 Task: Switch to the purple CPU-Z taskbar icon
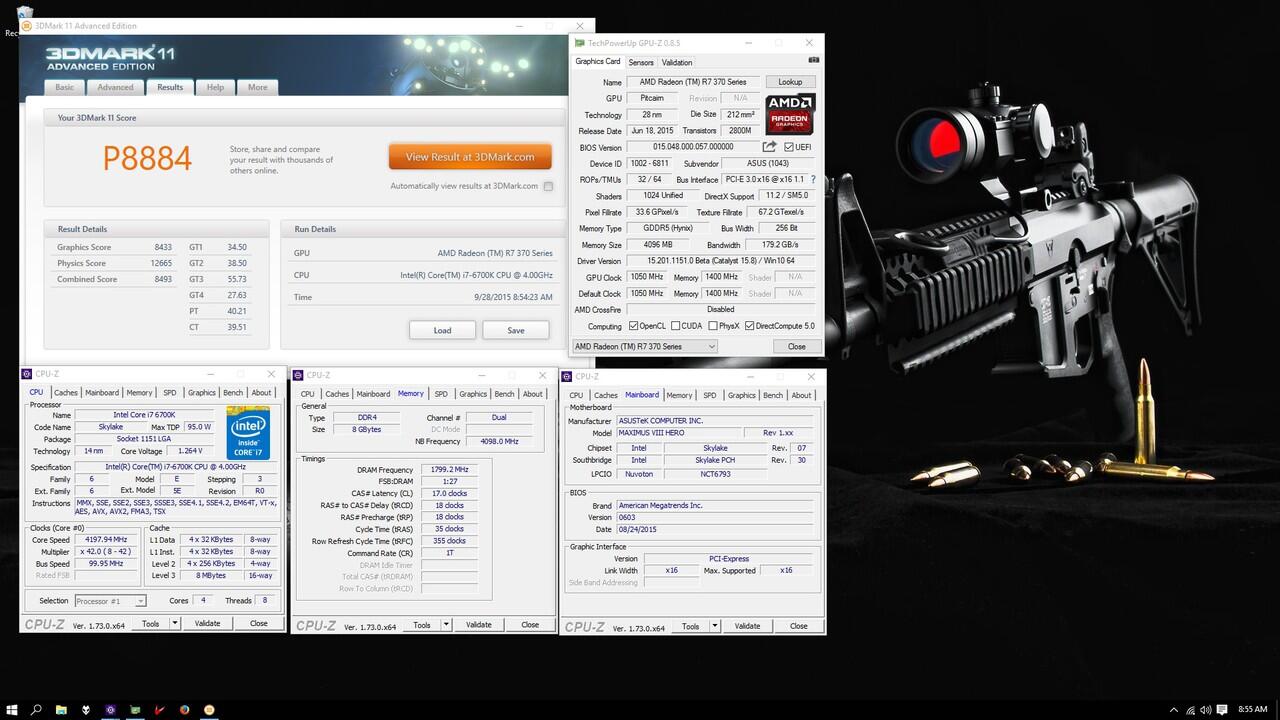point(111,710)
